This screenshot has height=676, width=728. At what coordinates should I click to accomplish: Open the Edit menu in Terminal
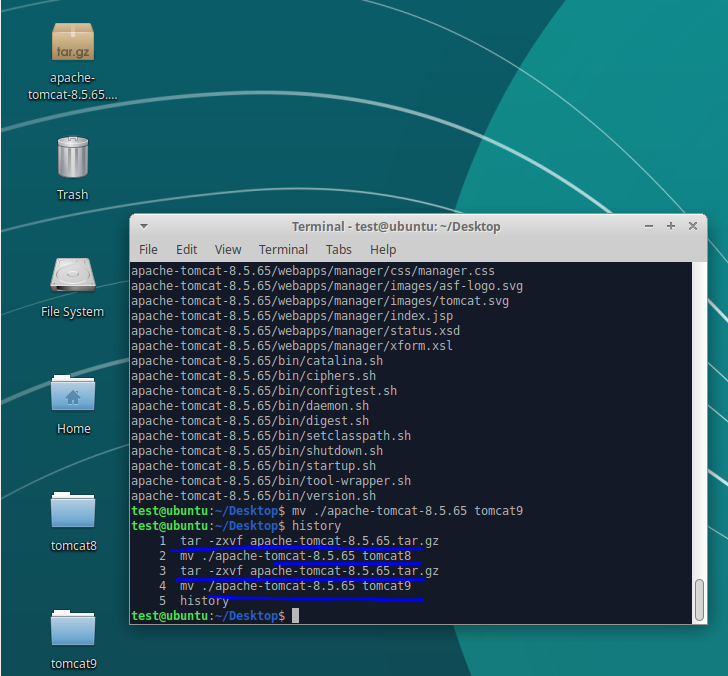pyautogui.click(x=187, y=250)
